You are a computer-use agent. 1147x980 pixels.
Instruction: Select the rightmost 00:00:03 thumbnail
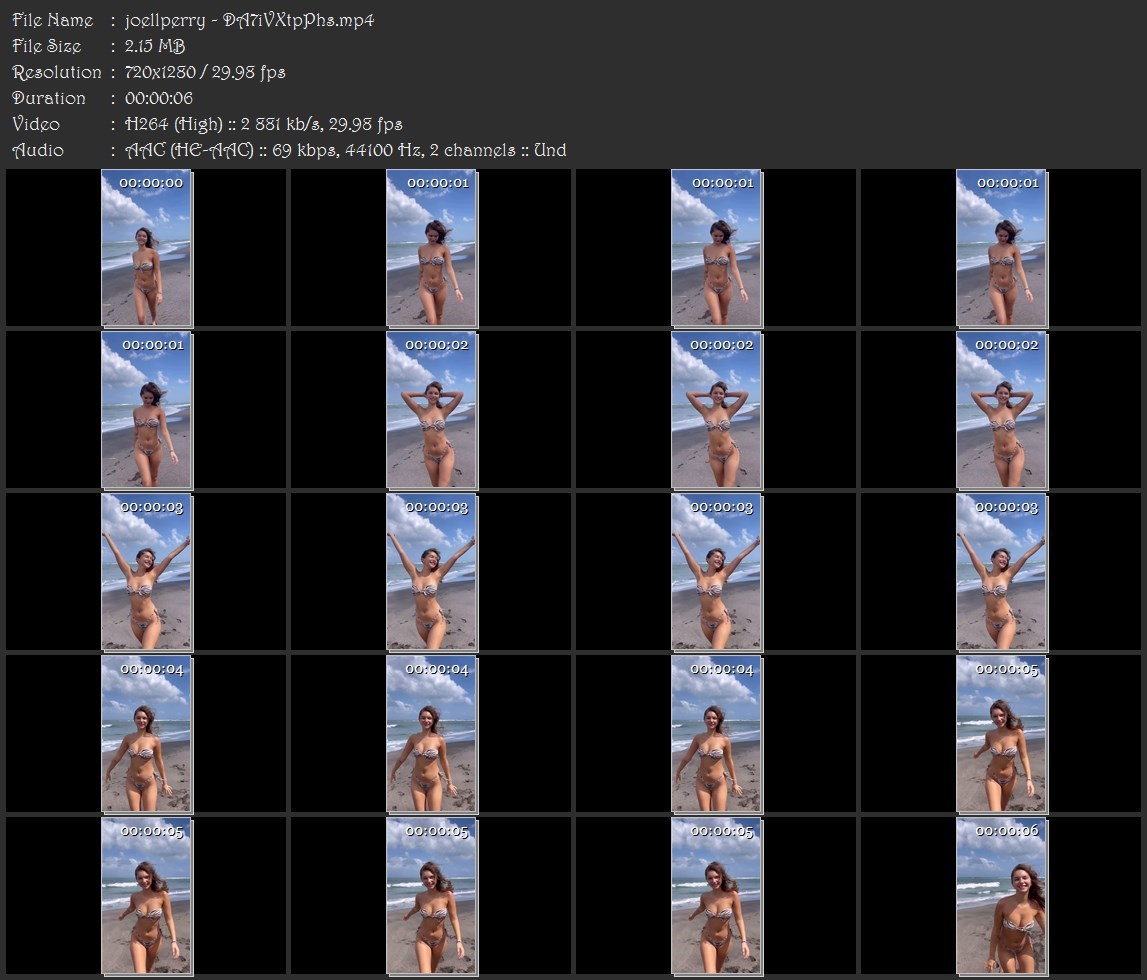tap(1002, 572)
